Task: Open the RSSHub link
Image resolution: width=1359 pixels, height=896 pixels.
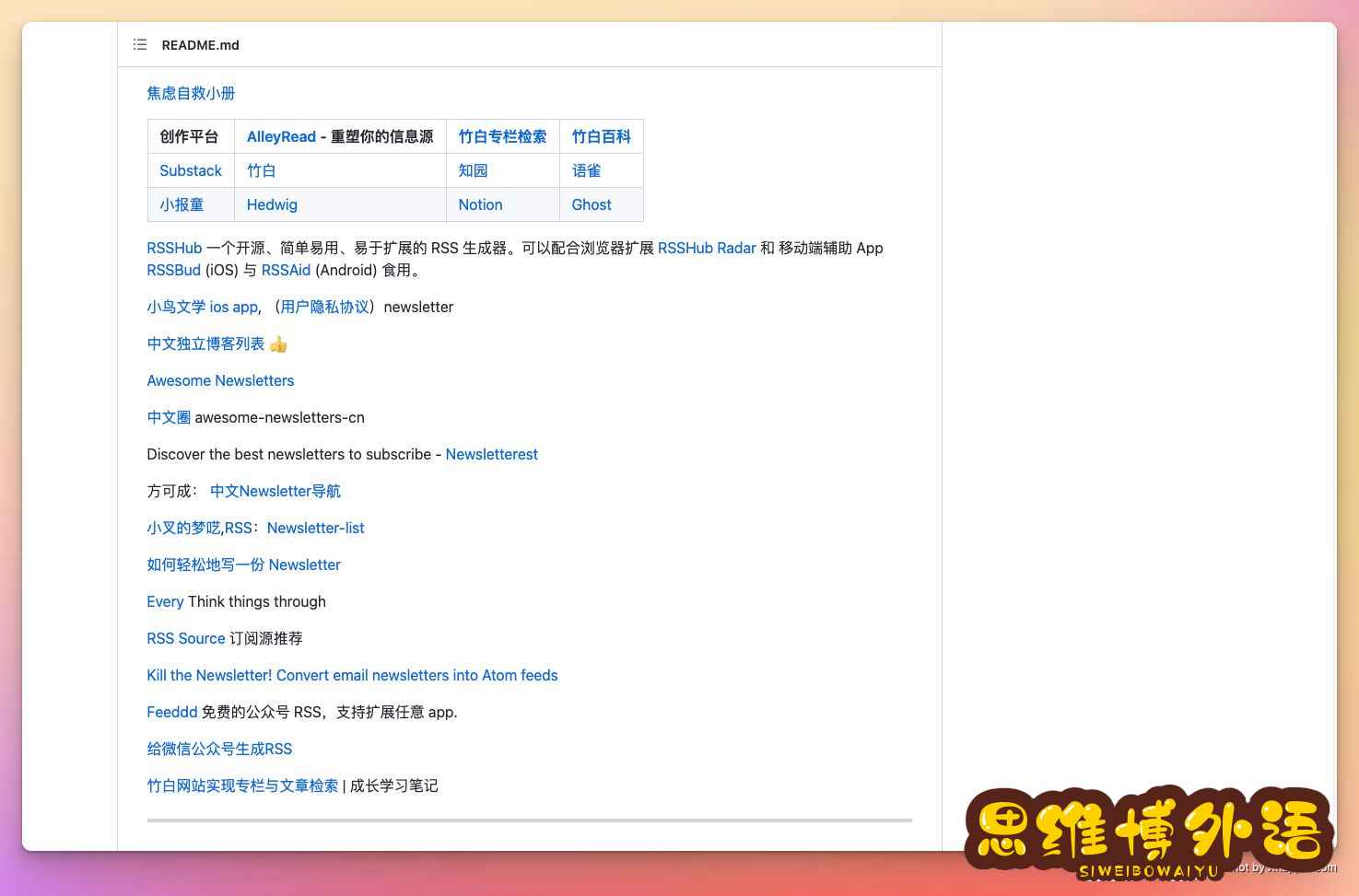Action: coord(174,248)
